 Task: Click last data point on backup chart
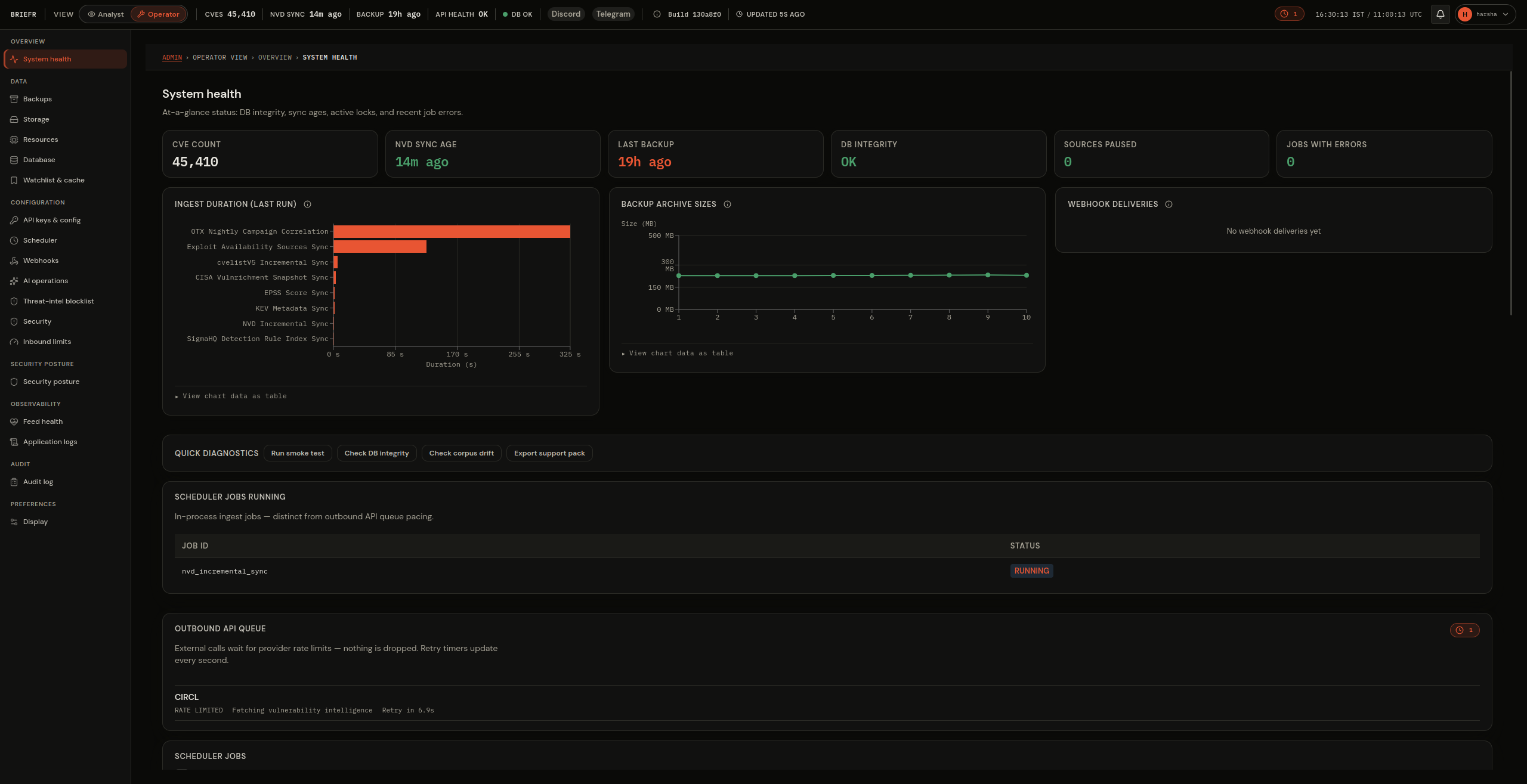point(1026,275)
